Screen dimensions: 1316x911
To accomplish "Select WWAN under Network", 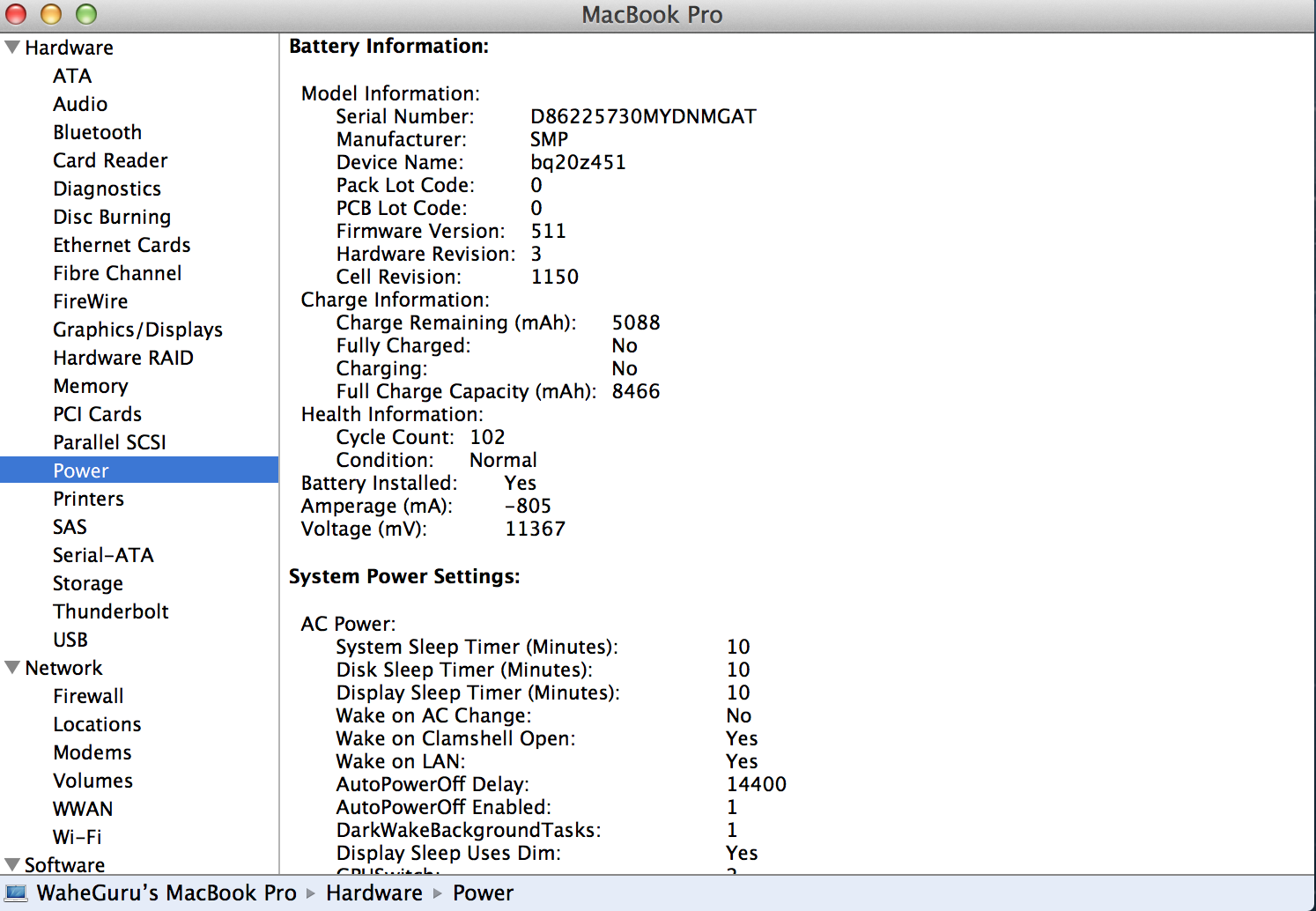I will tap(83, 809).
